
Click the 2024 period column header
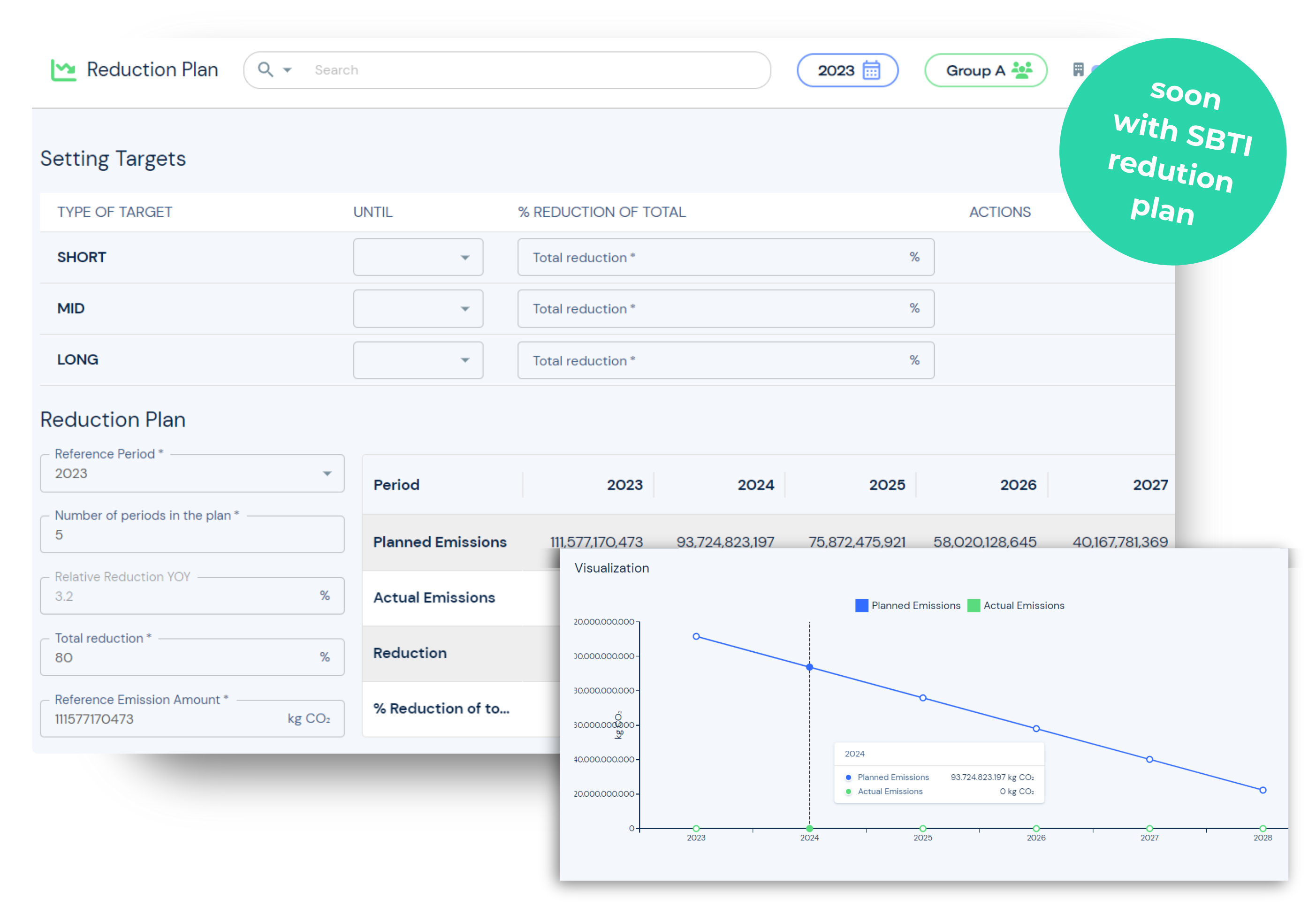pyautogui.click(x=755, y=485)
